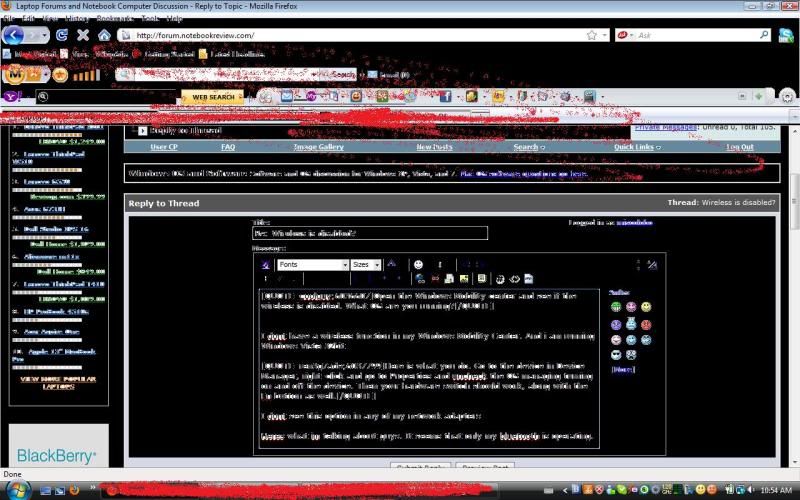Image resolution: width=800 pixels, height=500 pixels.
Task: Open the BlackBerry advertisement banner
Action: (58, 446)
